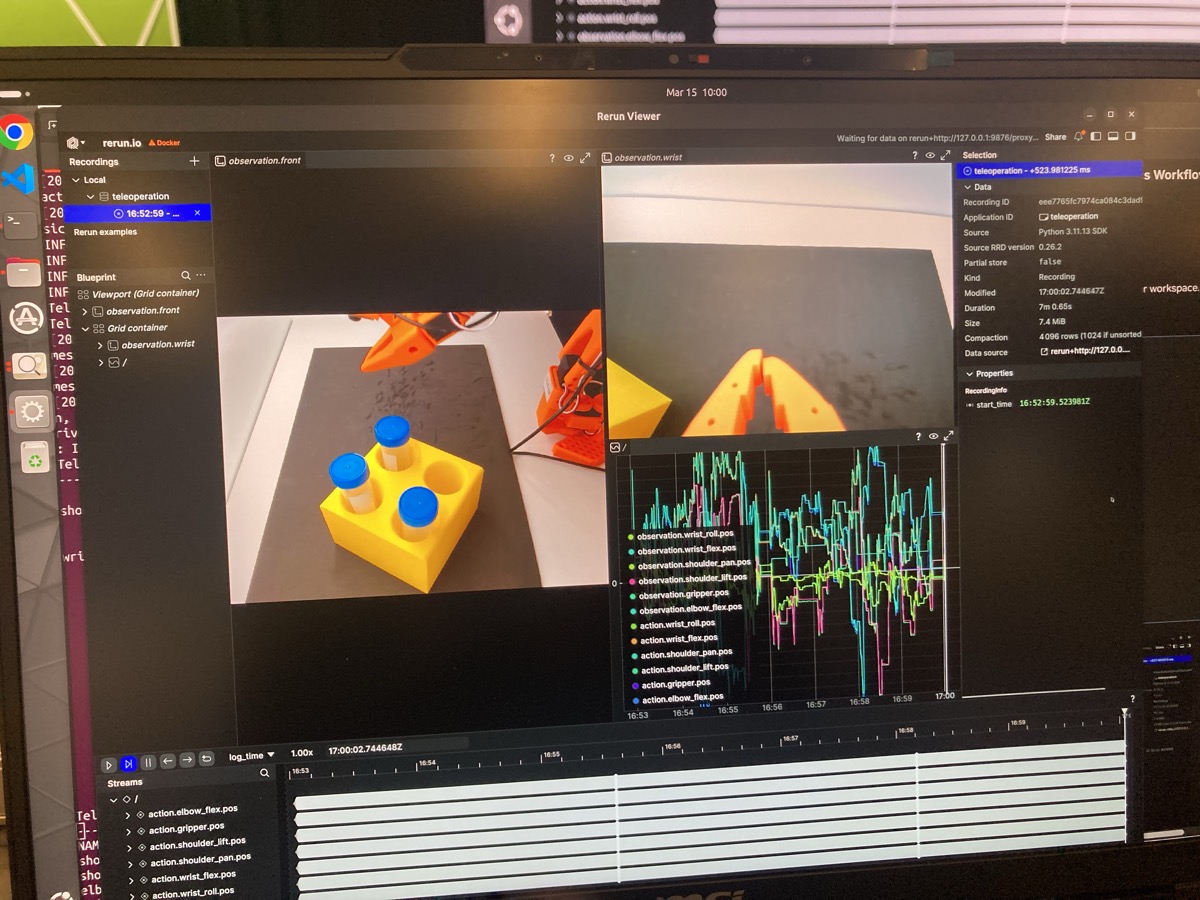The height and width of the screenshot is (900, 1200).
Task: Click the help question mark on observation.wrist
Action: (915, 157)
